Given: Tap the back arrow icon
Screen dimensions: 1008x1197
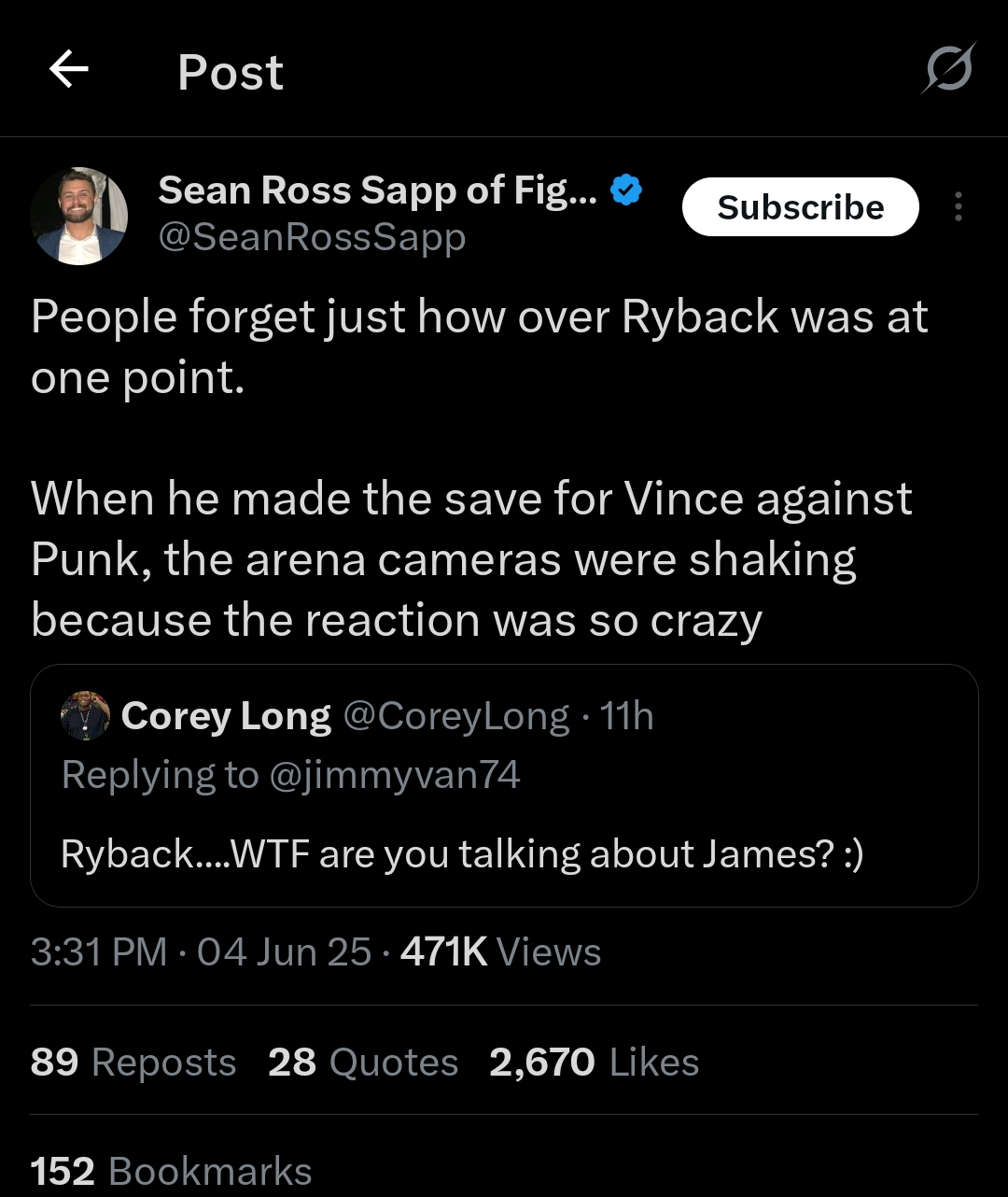Looking at the screenshot, I should tap(68, 69).
